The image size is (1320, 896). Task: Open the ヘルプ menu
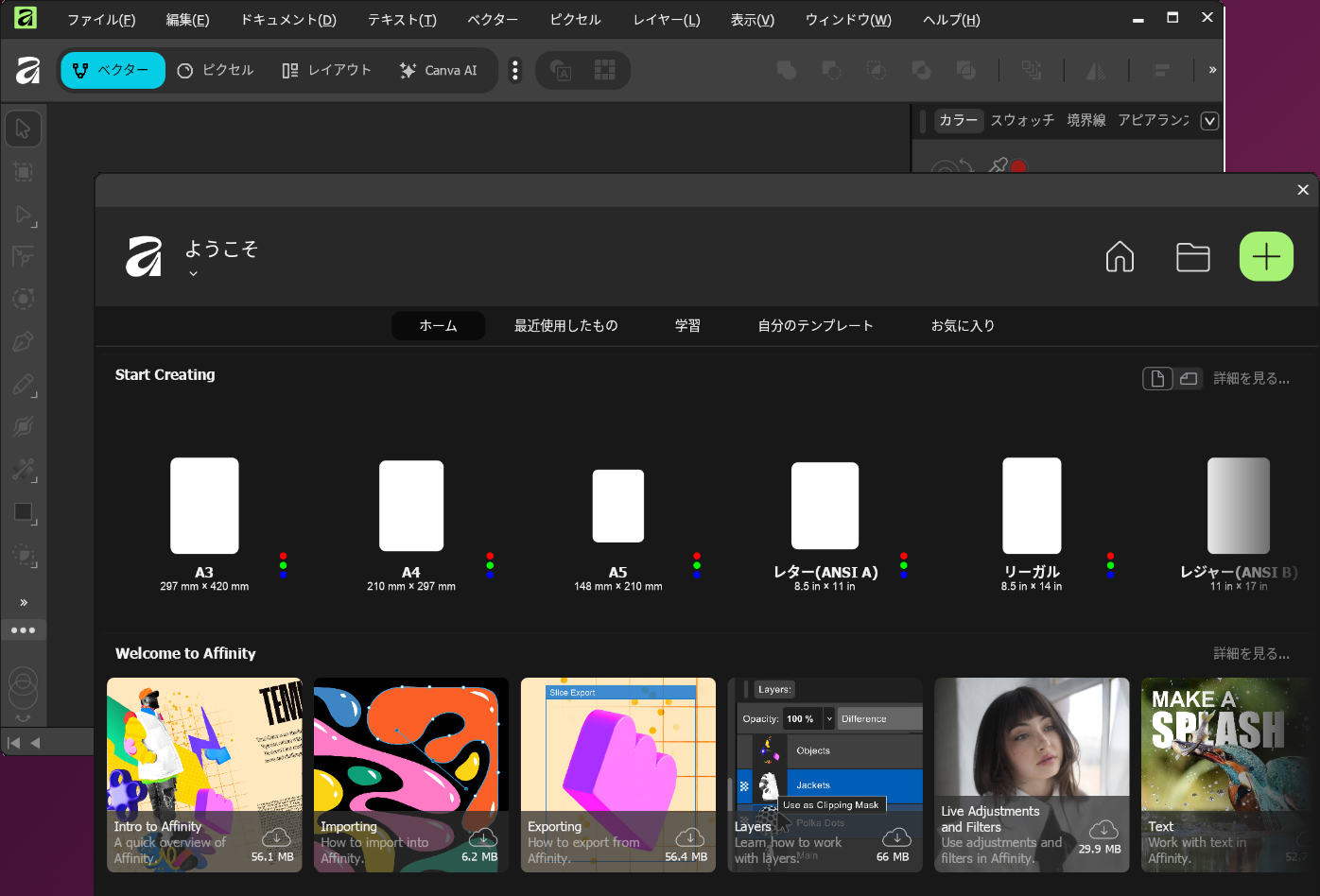[x=949, y=19]
